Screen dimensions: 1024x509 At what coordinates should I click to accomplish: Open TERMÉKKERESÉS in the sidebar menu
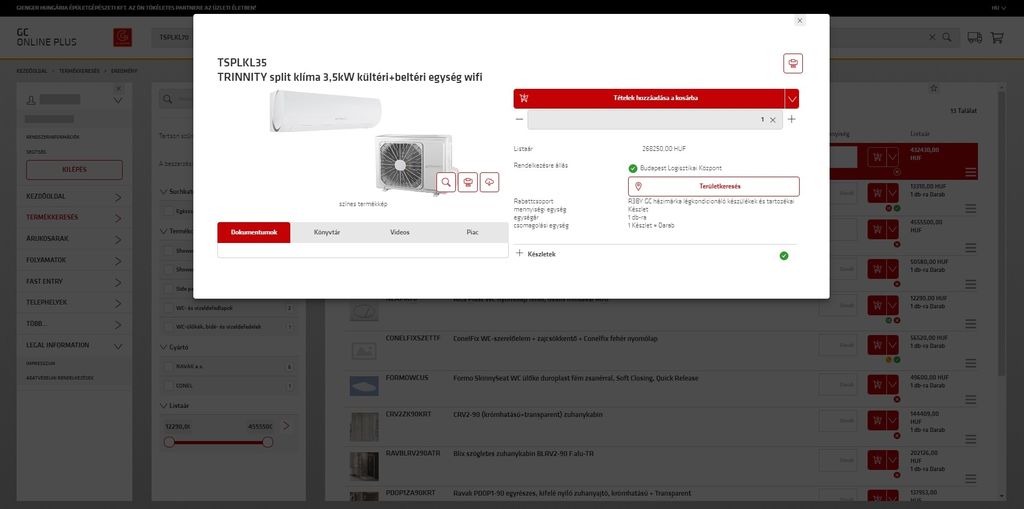click(74, 218)
